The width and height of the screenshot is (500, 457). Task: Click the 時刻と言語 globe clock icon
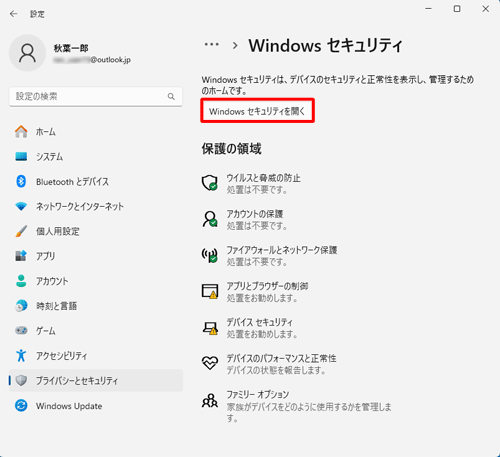click(x=21, y=306)
